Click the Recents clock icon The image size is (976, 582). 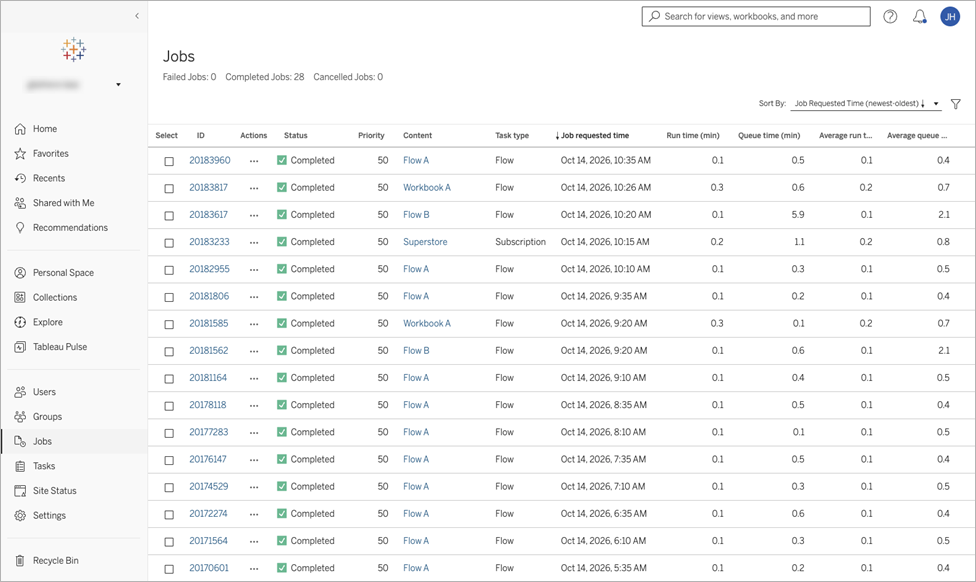point(21,178)
